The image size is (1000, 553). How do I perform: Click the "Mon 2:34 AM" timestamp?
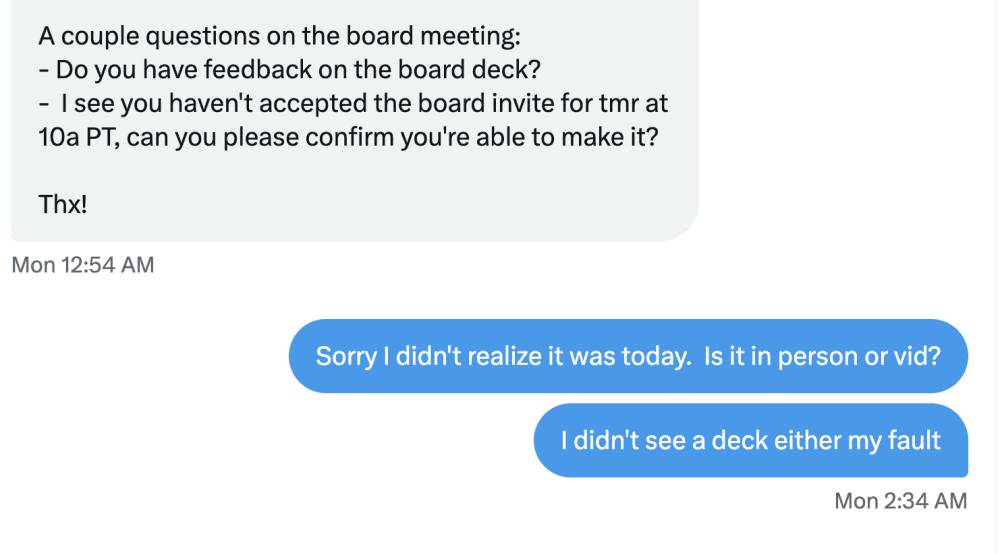[x=900, y=501]
